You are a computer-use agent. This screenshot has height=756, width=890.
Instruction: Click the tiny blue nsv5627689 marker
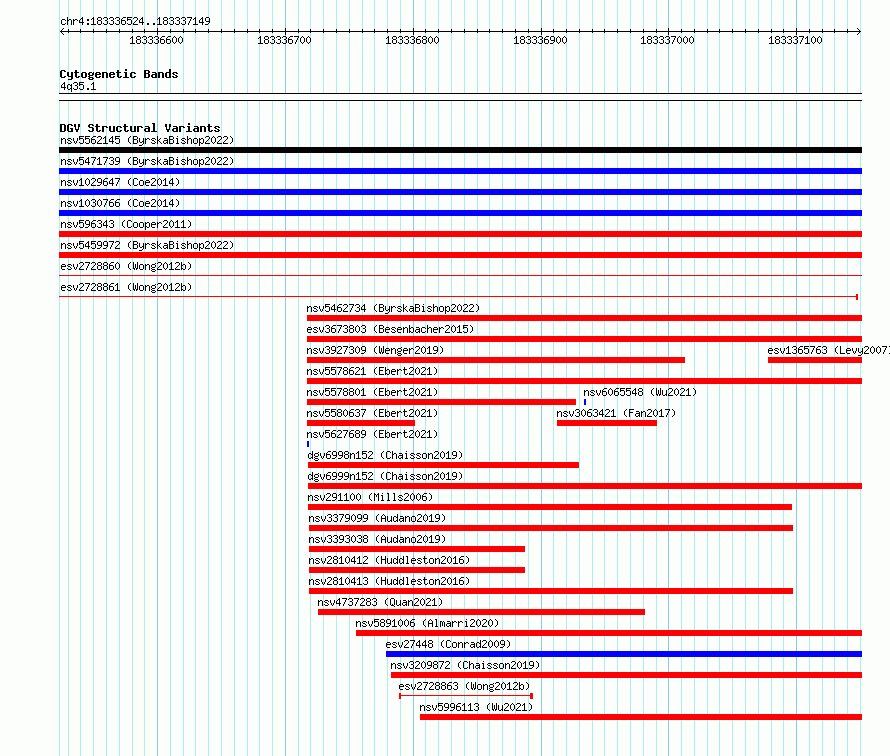coord(308,444)
